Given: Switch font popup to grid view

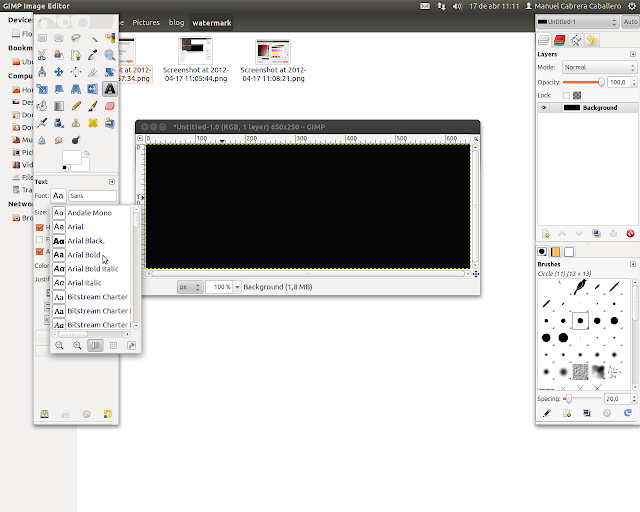Looking at the screenshot, I should [113, 345].
